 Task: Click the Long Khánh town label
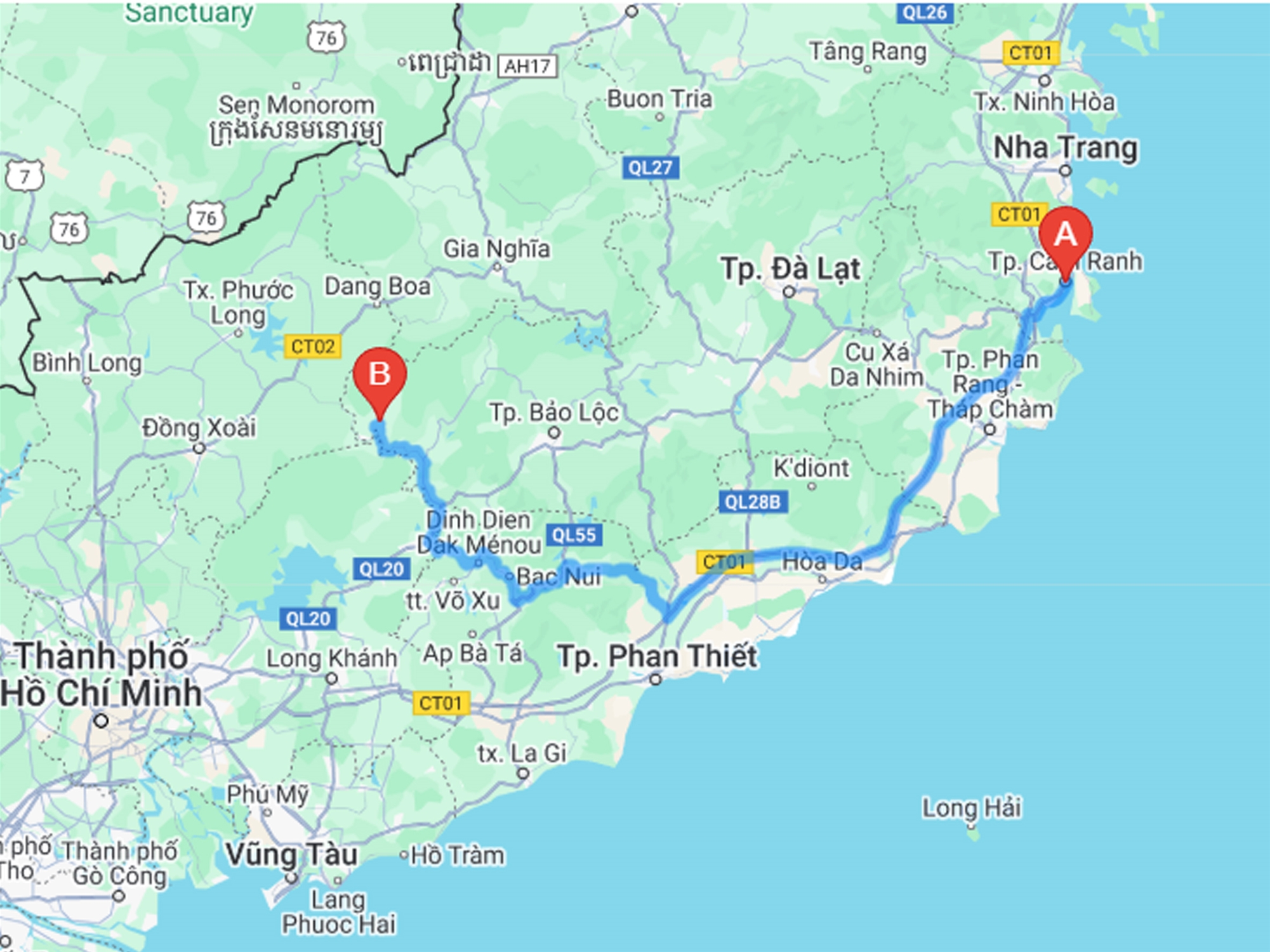331,658
